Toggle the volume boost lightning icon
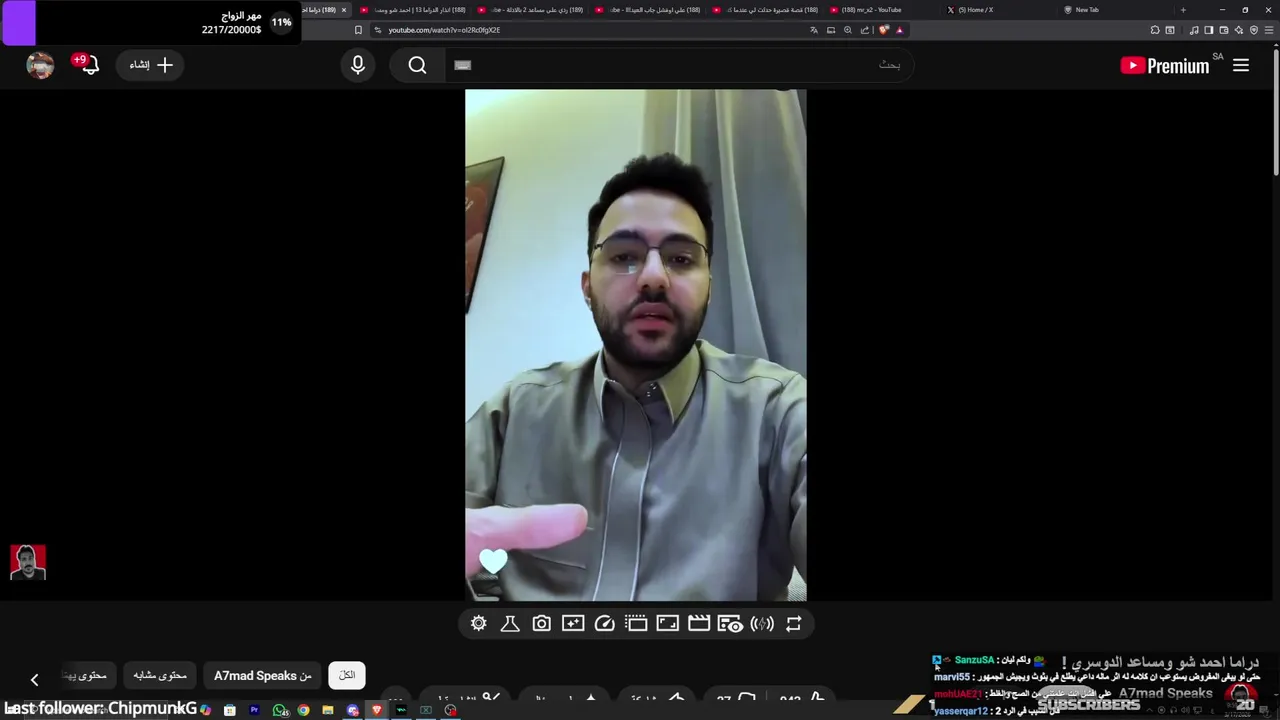 [762, 624]
